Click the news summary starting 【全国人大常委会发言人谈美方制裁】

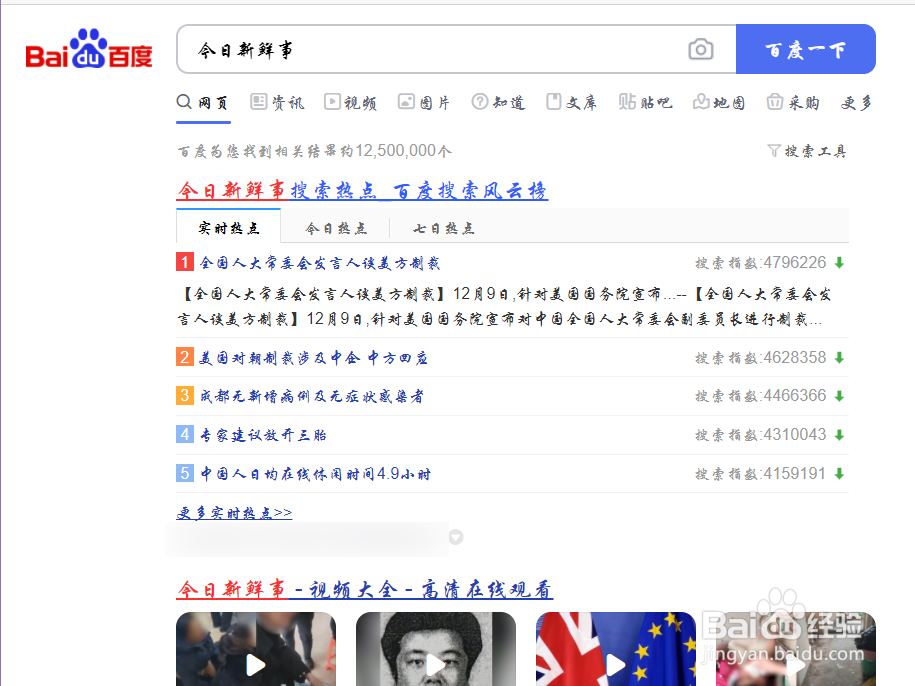tap(504, 307)
